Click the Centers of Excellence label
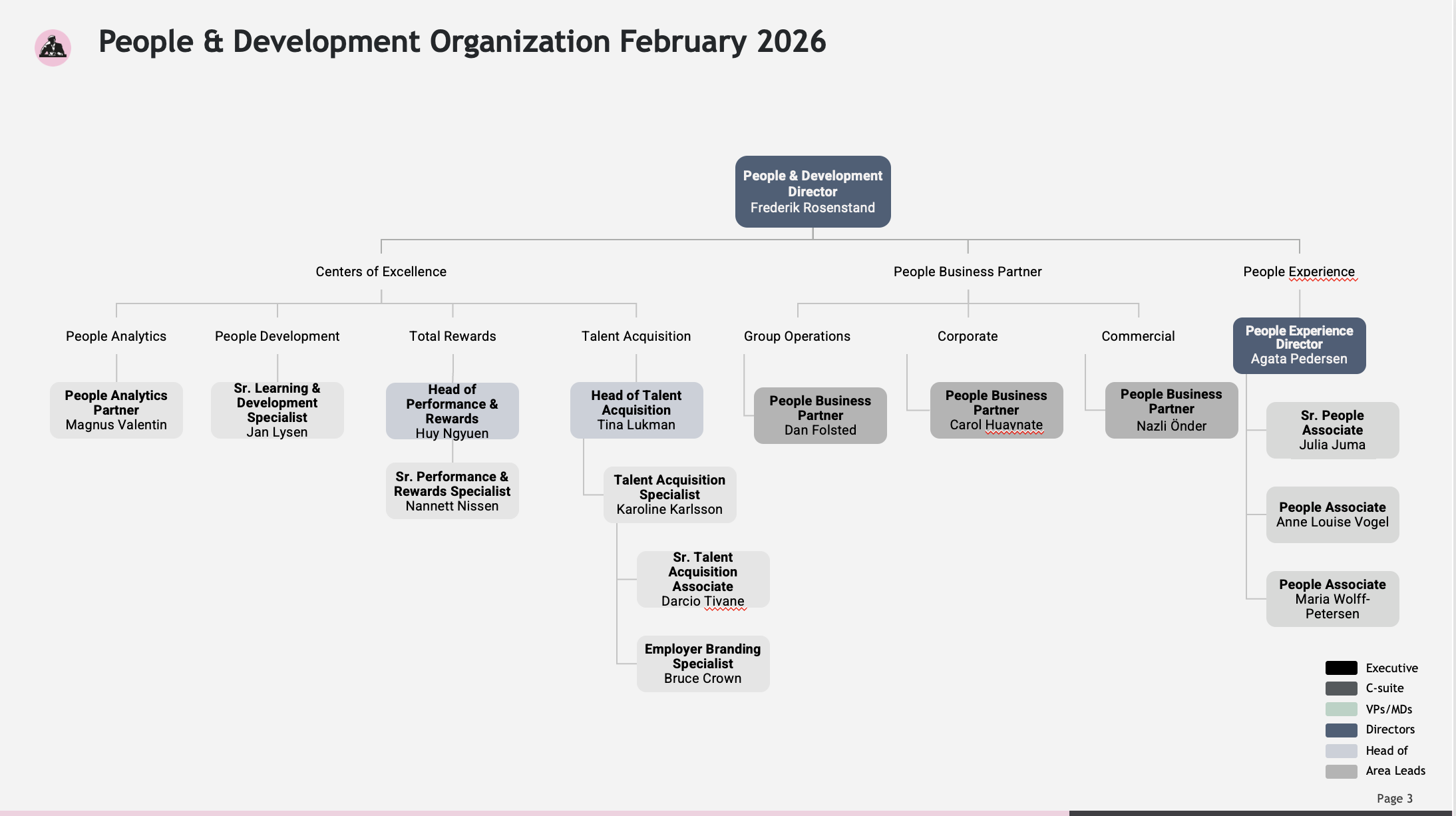1456x816 pixels. 381,272
